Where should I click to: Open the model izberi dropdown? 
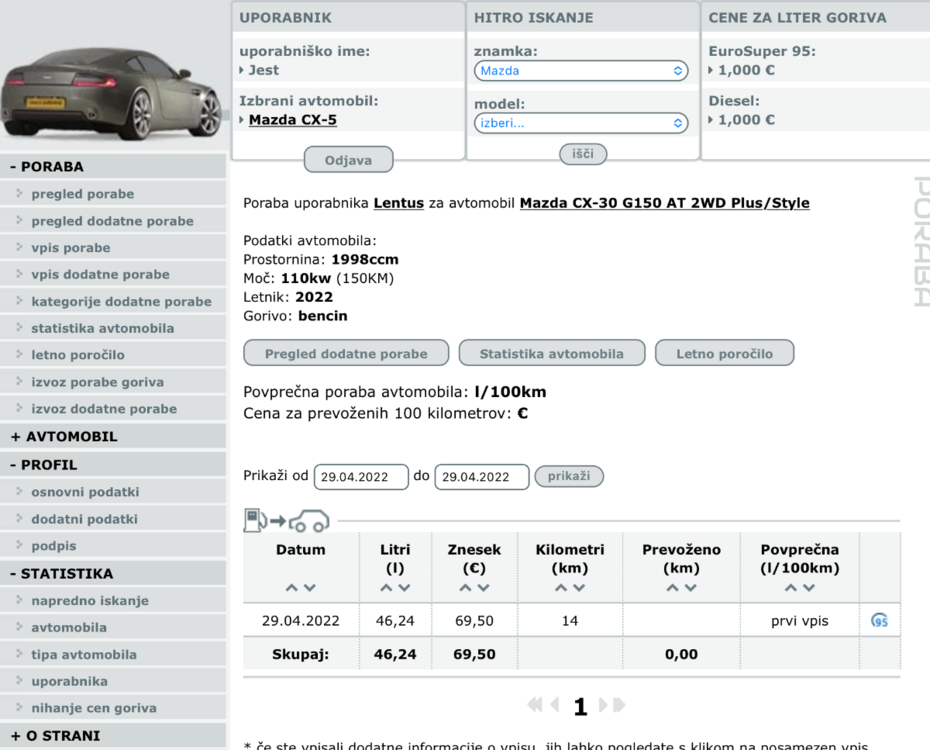click(580, 123)
